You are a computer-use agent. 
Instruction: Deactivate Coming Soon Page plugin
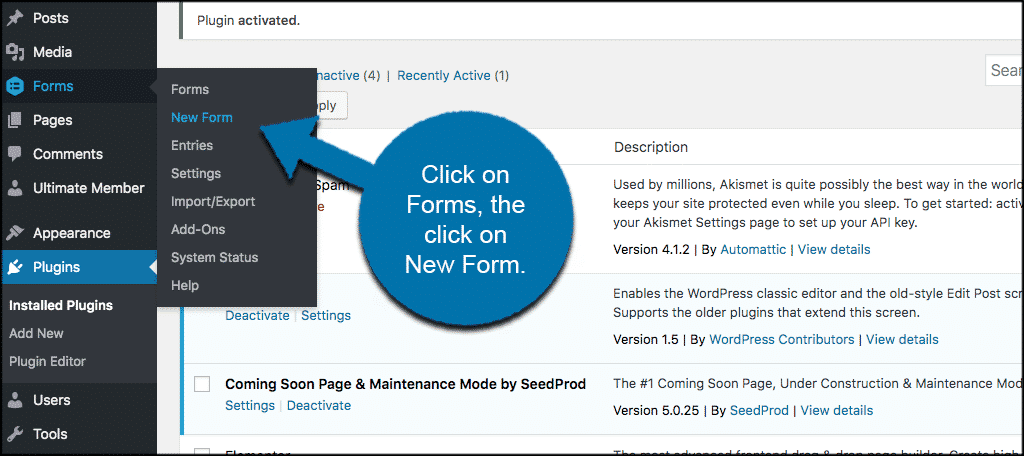[319, 406]
